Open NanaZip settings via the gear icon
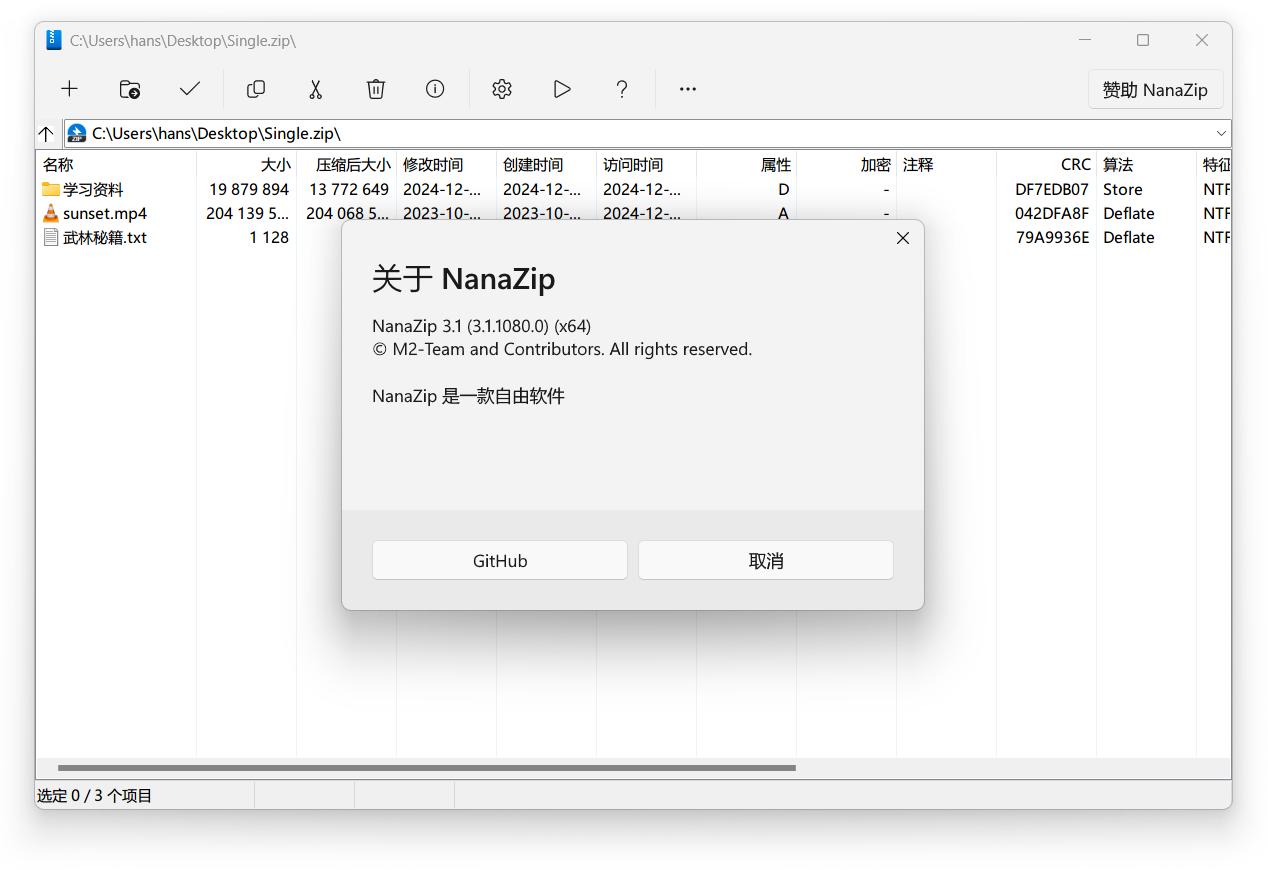Image resolution: width=1268 pixels, height=870 pixels. 501,89
